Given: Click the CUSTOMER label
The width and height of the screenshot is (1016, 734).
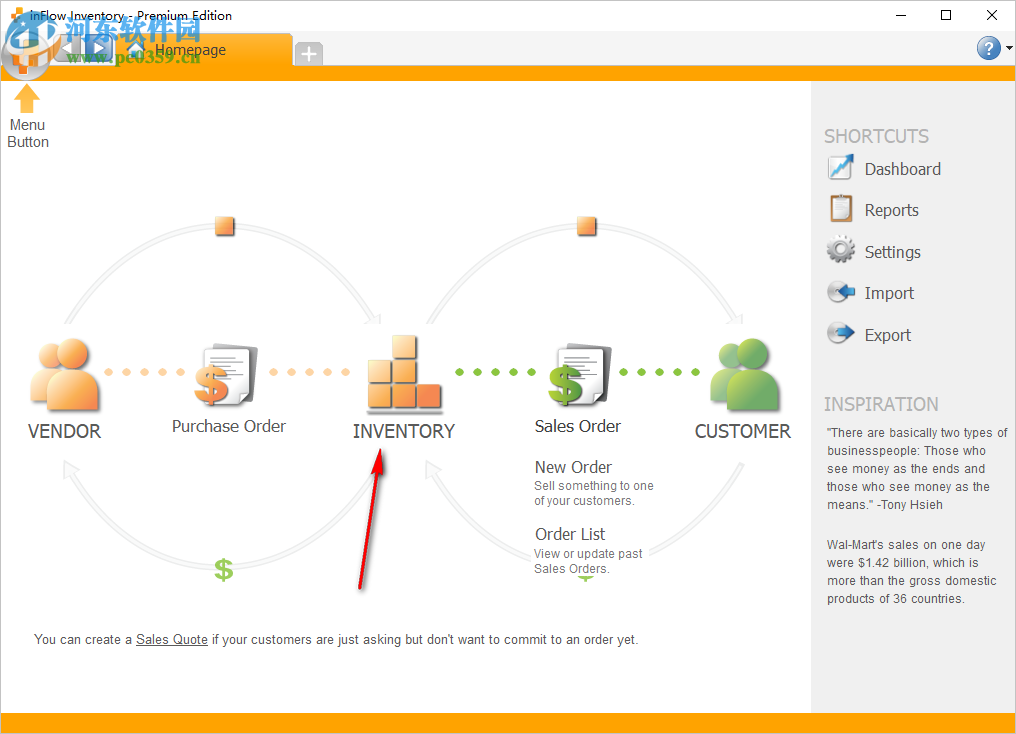Looking at the screenshot, I should click(743, 431).
